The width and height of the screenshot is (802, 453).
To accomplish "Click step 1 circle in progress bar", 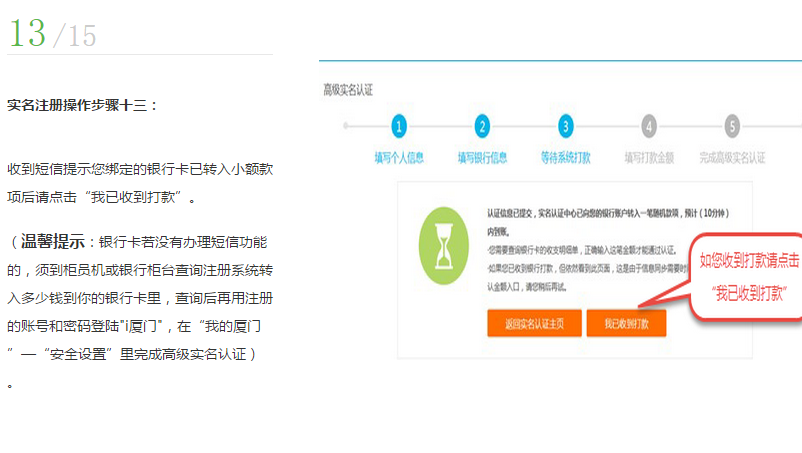I will tap(399, 126).
